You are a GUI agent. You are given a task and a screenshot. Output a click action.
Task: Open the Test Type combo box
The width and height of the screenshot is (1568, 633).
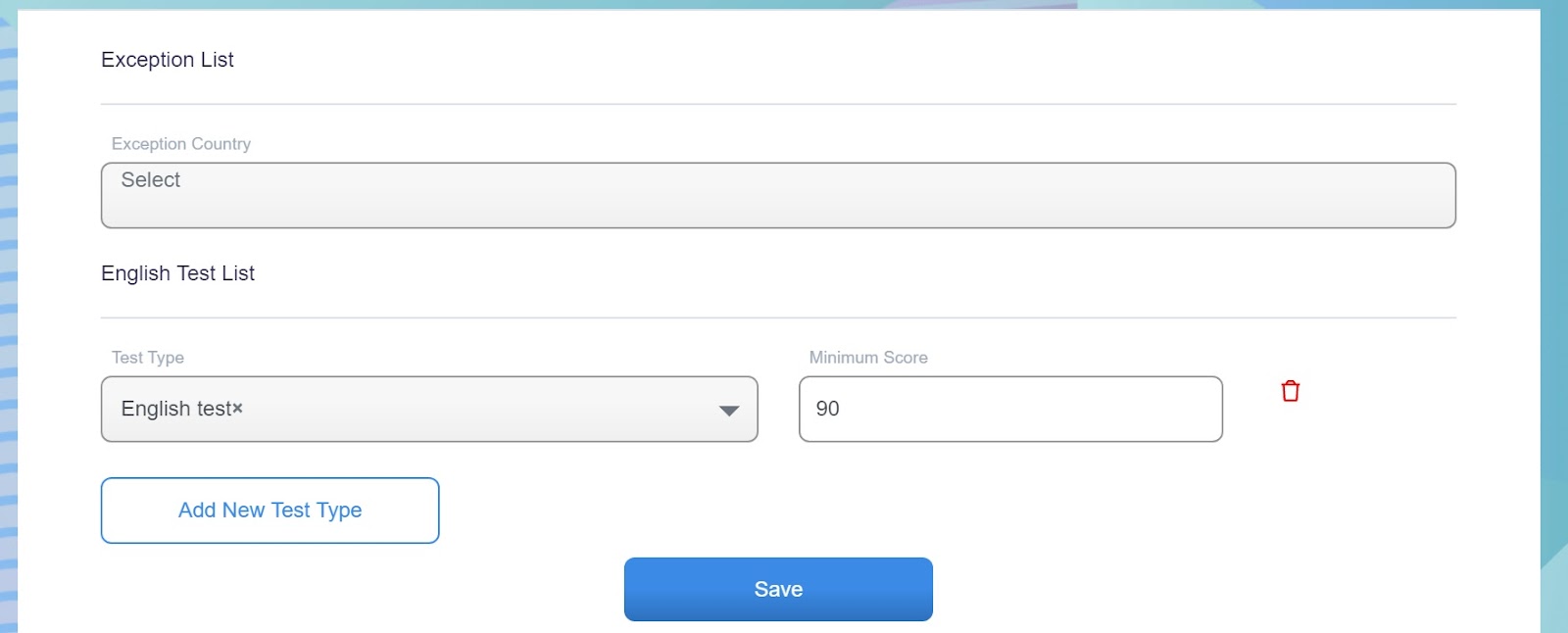click(429, 409)
